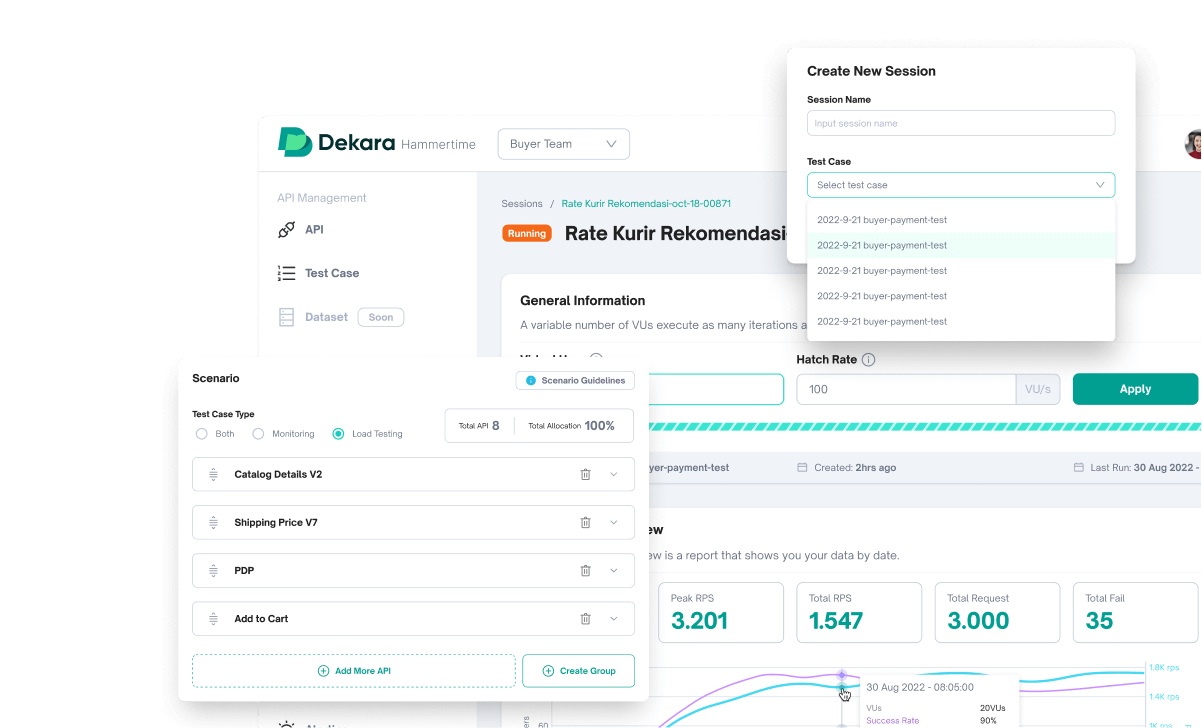
Task: Click the Add to Cart drag handle
Action: tap(213, 618)
